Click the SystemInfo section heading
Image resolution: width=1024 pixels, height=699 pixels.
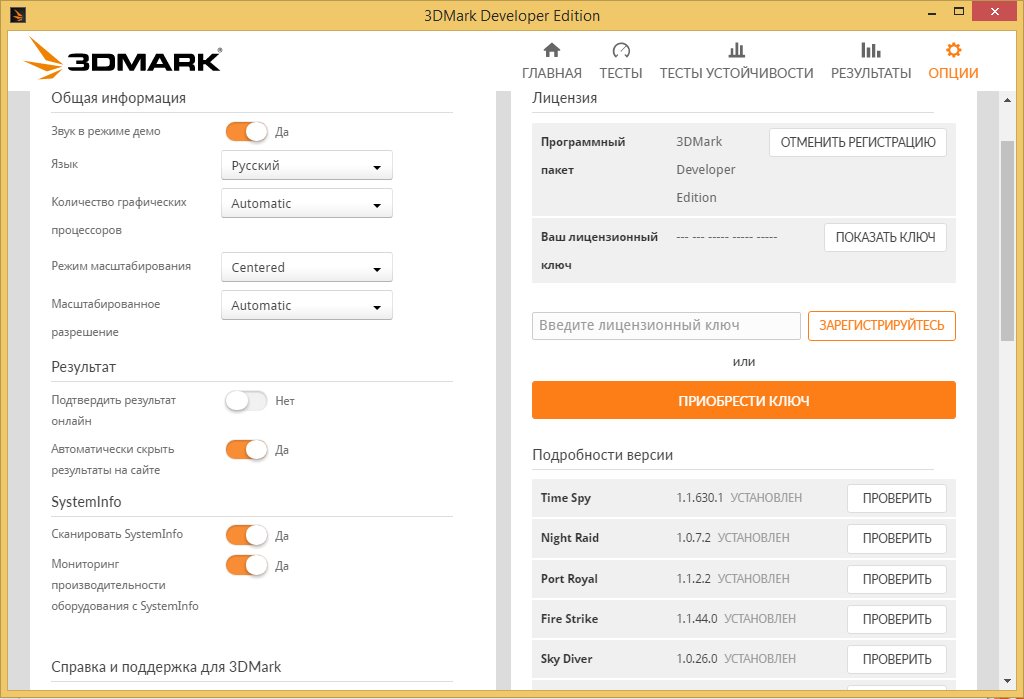(x=86, y=502)
